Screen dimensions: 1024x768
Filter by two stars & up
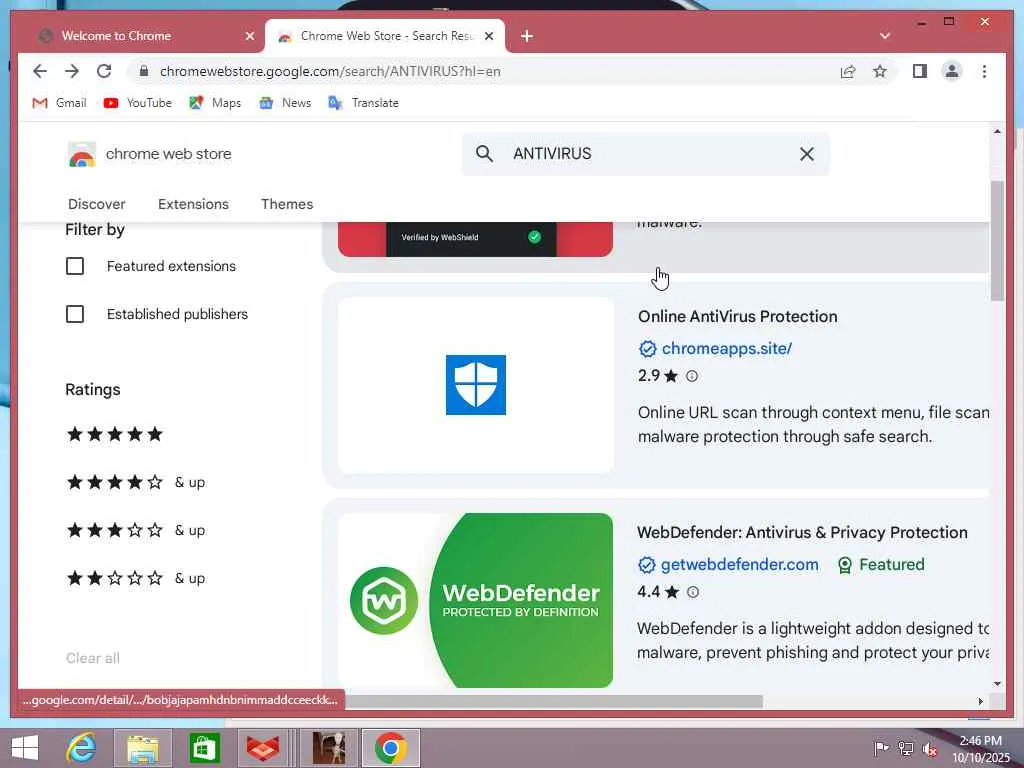click(136, 579)
